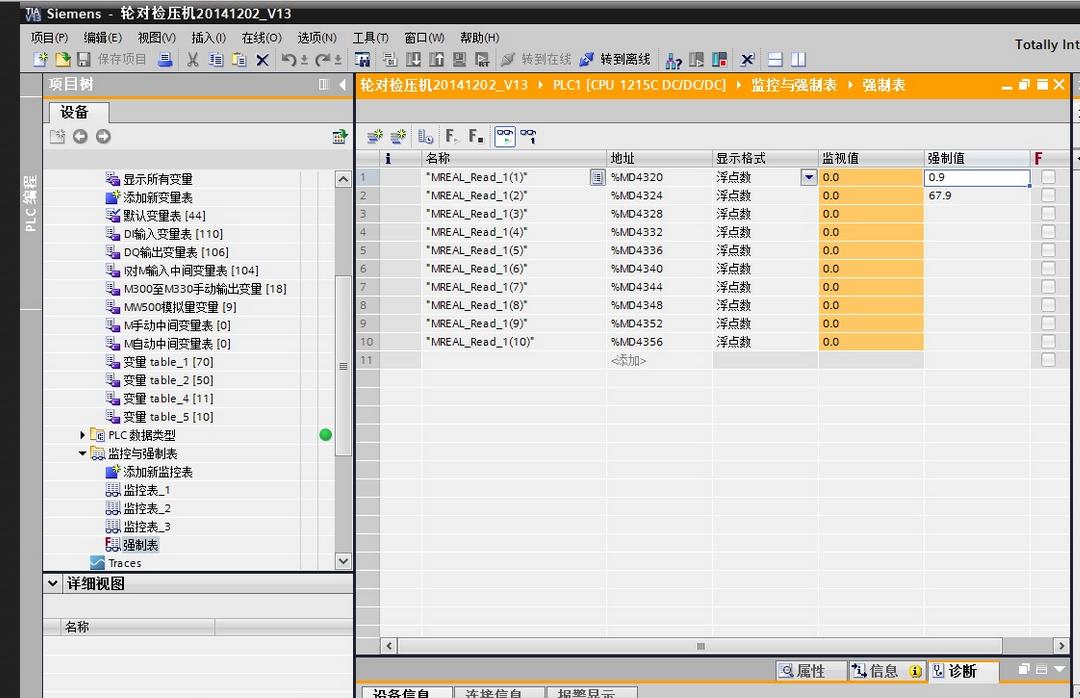Viewport: 1080px width, 698px height.
Task: Open display format dropdown for row 1
Action: point(809,177)
